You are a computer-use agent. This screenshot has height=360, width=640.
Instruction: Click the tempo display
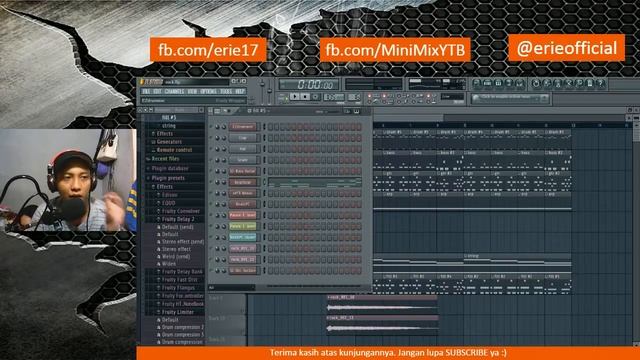tap(334, 97)
